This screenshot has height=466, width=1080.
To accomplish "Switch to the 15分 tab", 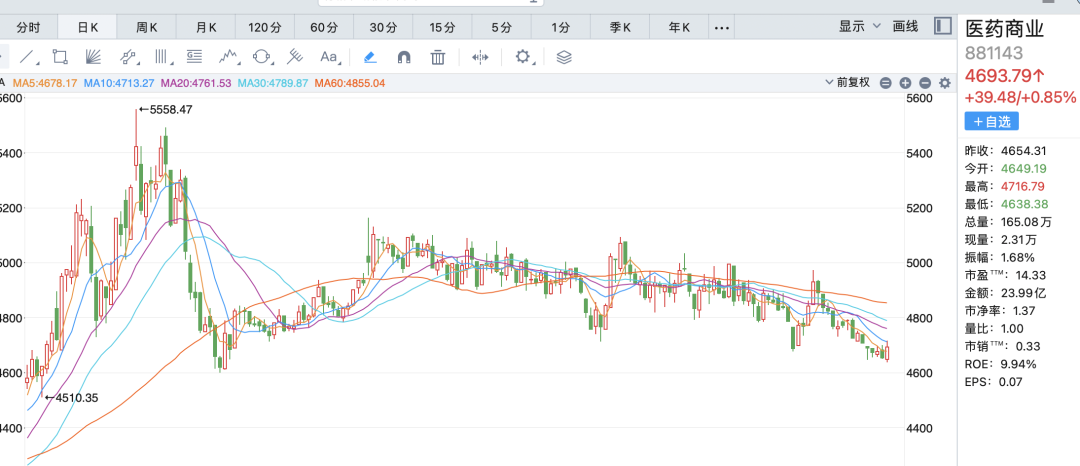I will [443, 28].
